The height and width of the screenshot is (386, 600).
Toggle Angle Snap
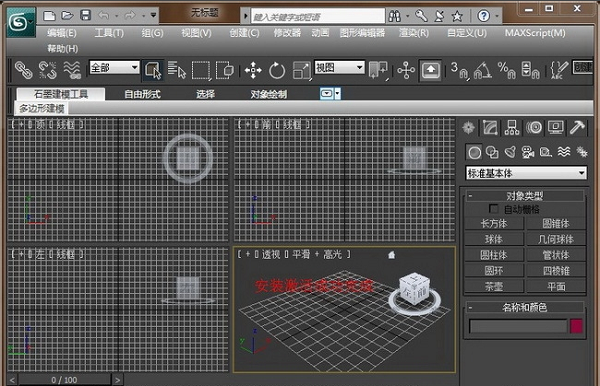pos(483,70)
